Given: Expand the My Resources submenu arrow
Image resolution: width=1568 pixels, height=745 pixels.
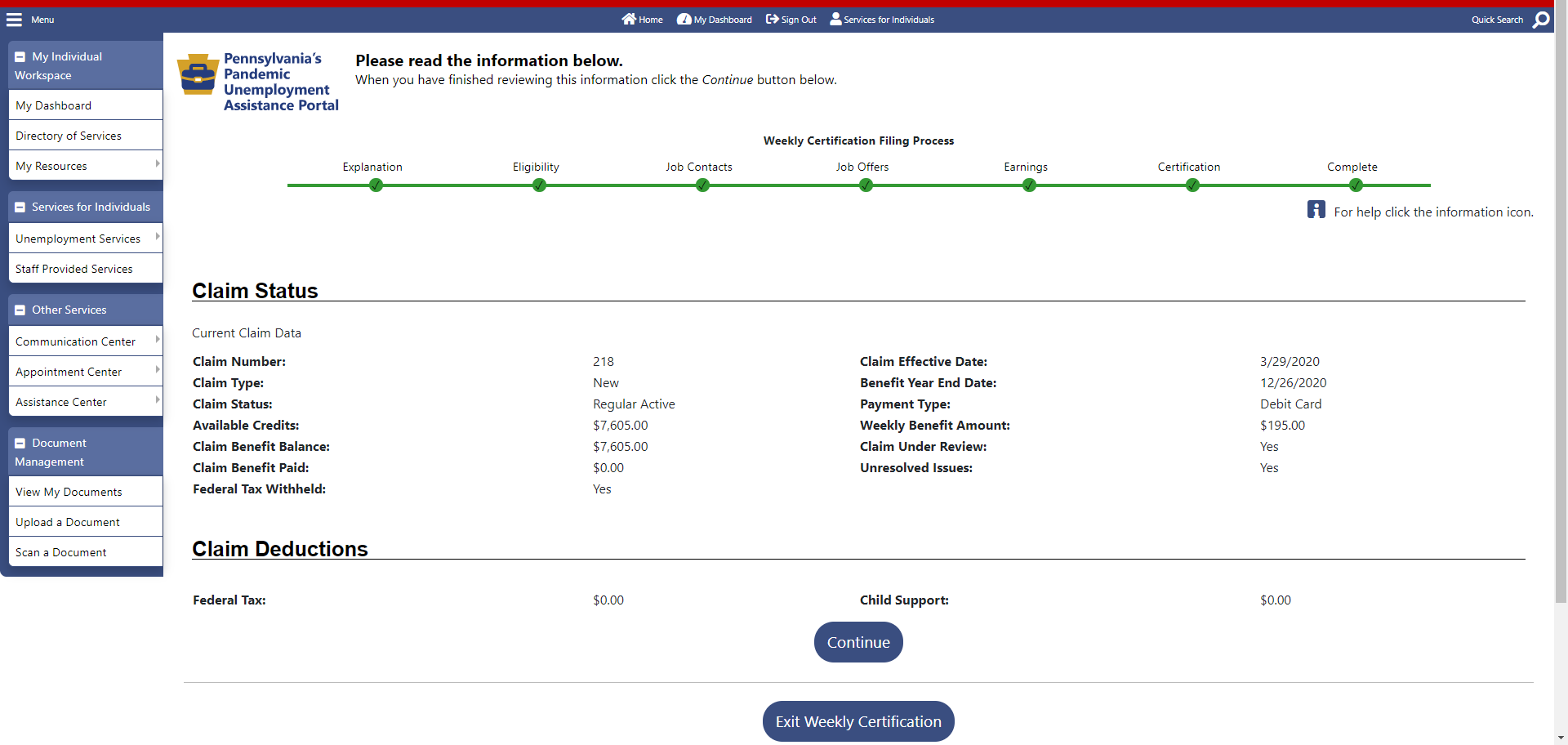Looking at the screenshot, I should coord(157,164).
